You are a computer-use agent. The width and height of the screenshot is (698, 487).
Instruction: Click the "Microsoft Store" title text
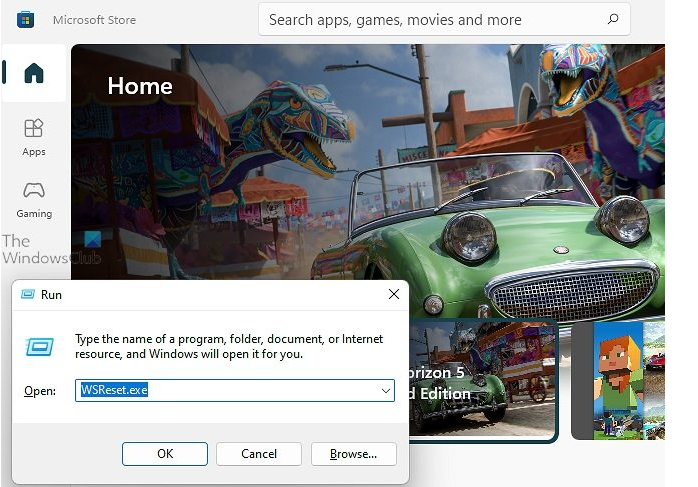tap(94, 20)
